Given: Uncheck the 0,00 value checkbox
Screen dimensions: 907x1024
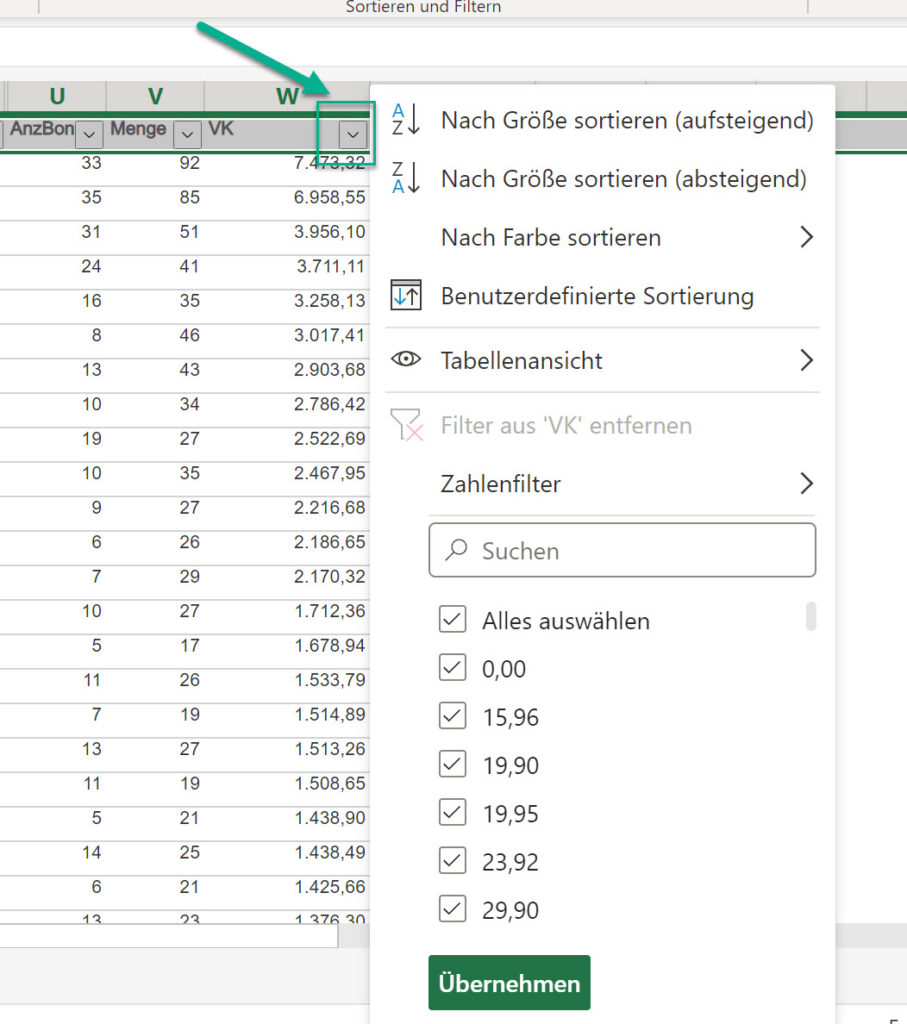Looking at the screenshot, I should pyautogui.click(x=453, y=668).
